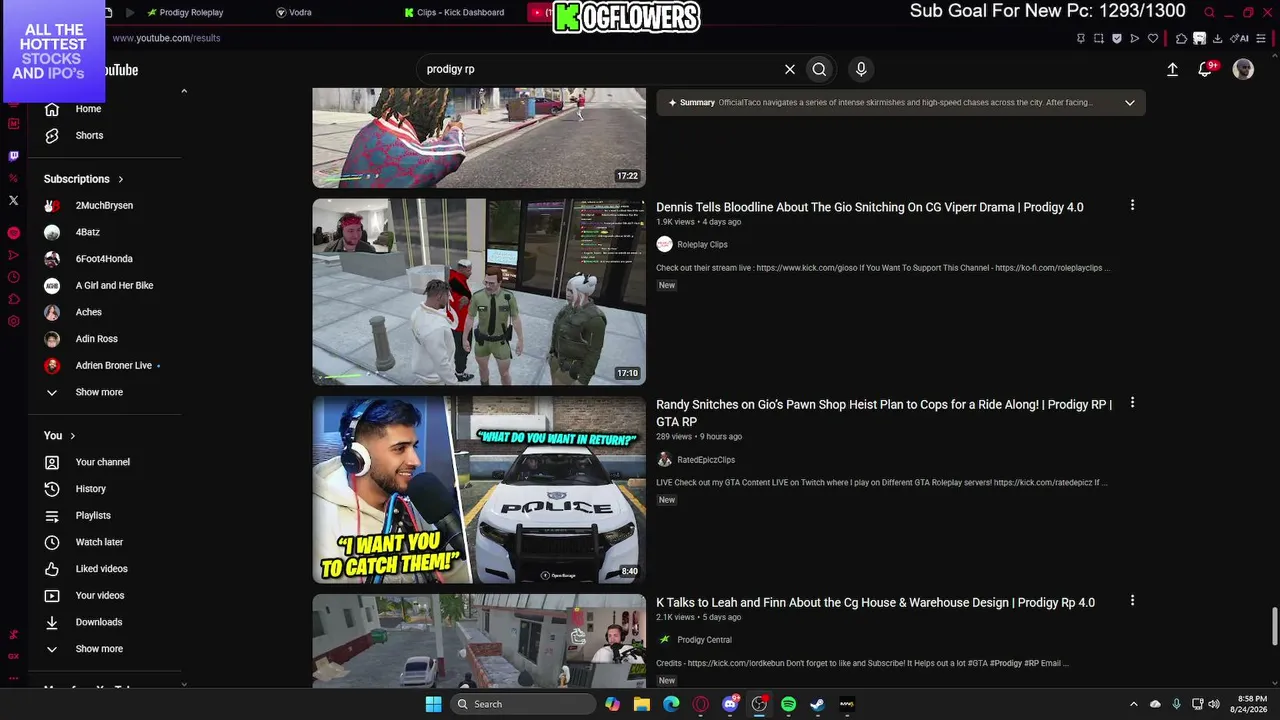
Task: Switch to Clips - Kick Dashboard tab
Action: (x=455, y=13)
